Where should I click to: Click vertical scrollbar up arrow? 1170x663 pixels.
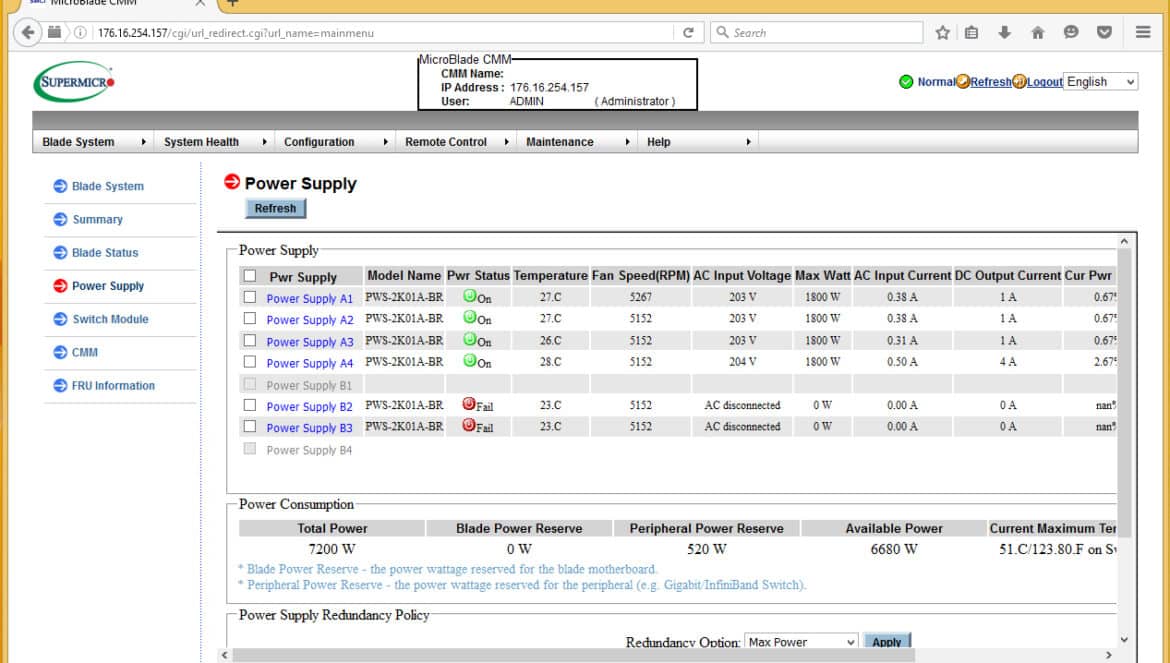click(x=1124, y=241)
